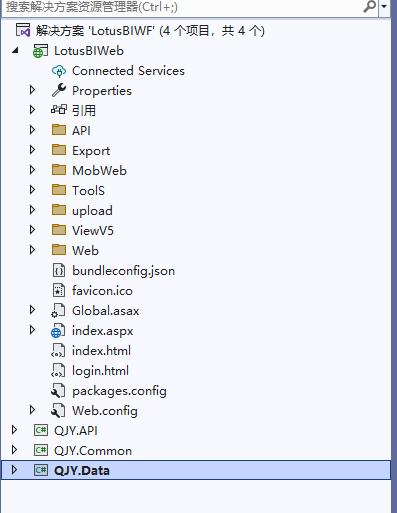
Task: Select the login.html file
Action: click(x=100, y=371)
